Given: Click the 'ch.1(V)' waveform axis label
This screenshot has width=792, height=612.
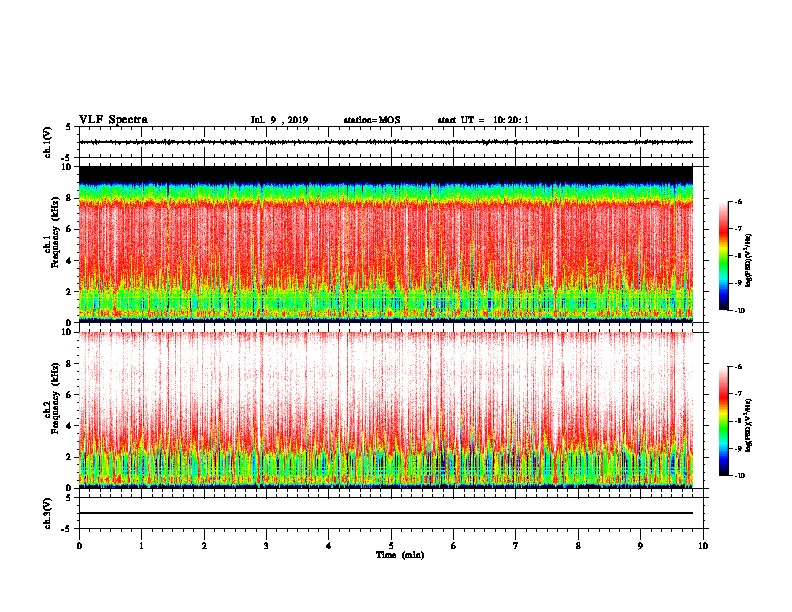Looking at the screenshot, I should tap(48, 142).
